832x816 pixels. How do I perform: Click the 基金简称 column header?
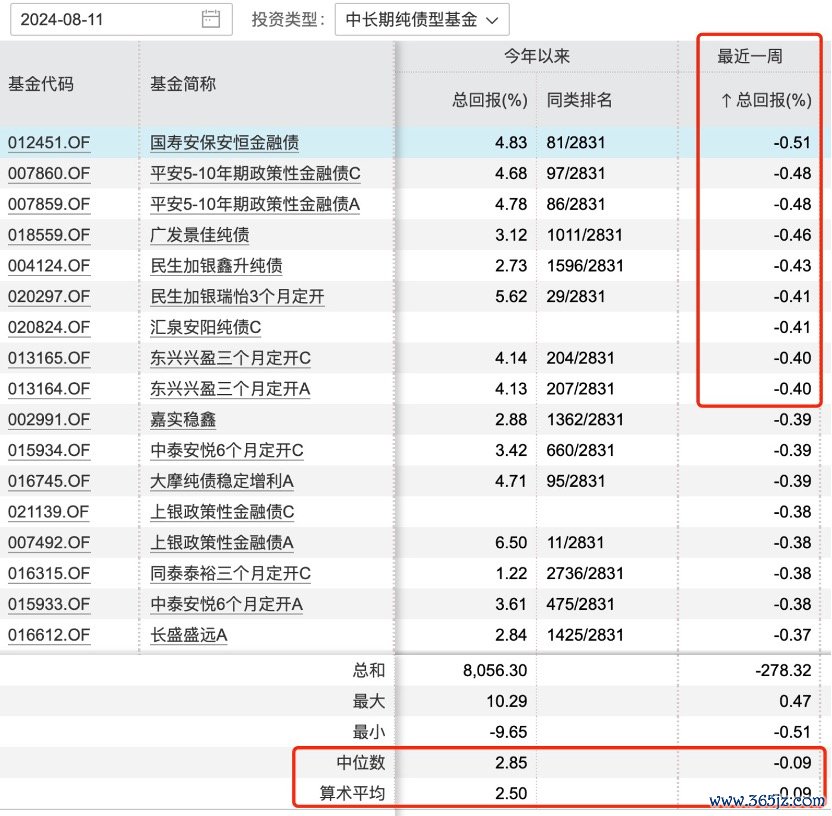(183, 84)
